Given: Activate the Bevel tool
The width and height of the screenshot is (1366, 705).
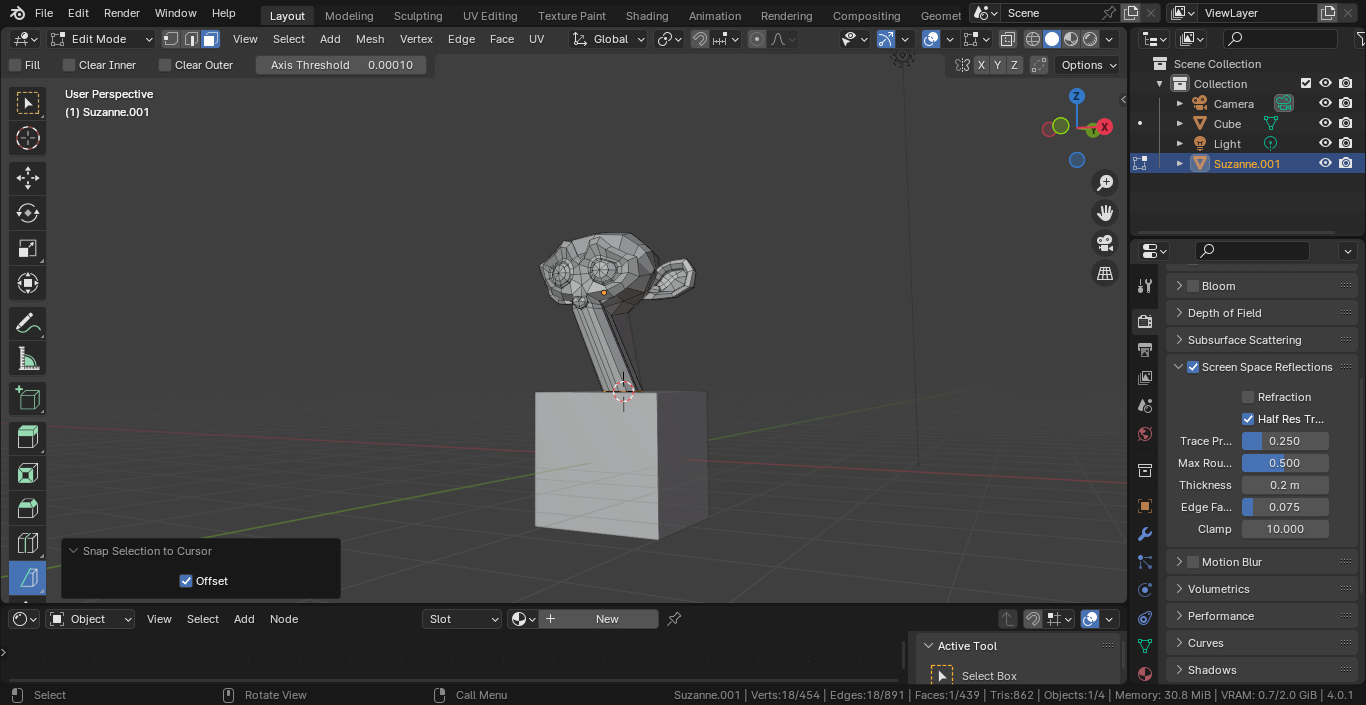Looking at the screenshot, I should point(28,508).
